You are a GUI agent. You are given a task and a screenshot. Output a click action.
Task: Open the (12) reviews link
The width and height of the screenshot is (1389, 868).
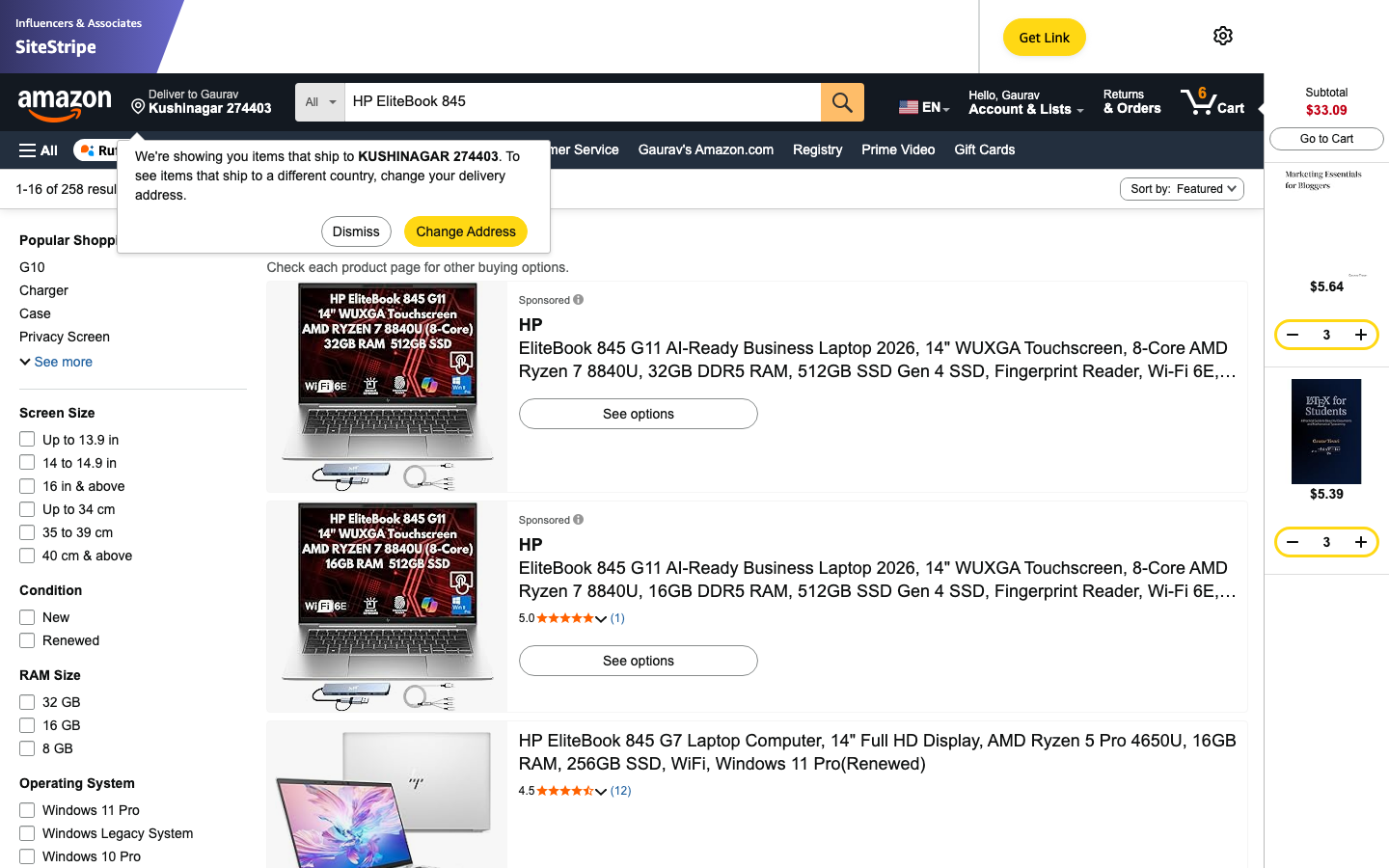(620, 791)
